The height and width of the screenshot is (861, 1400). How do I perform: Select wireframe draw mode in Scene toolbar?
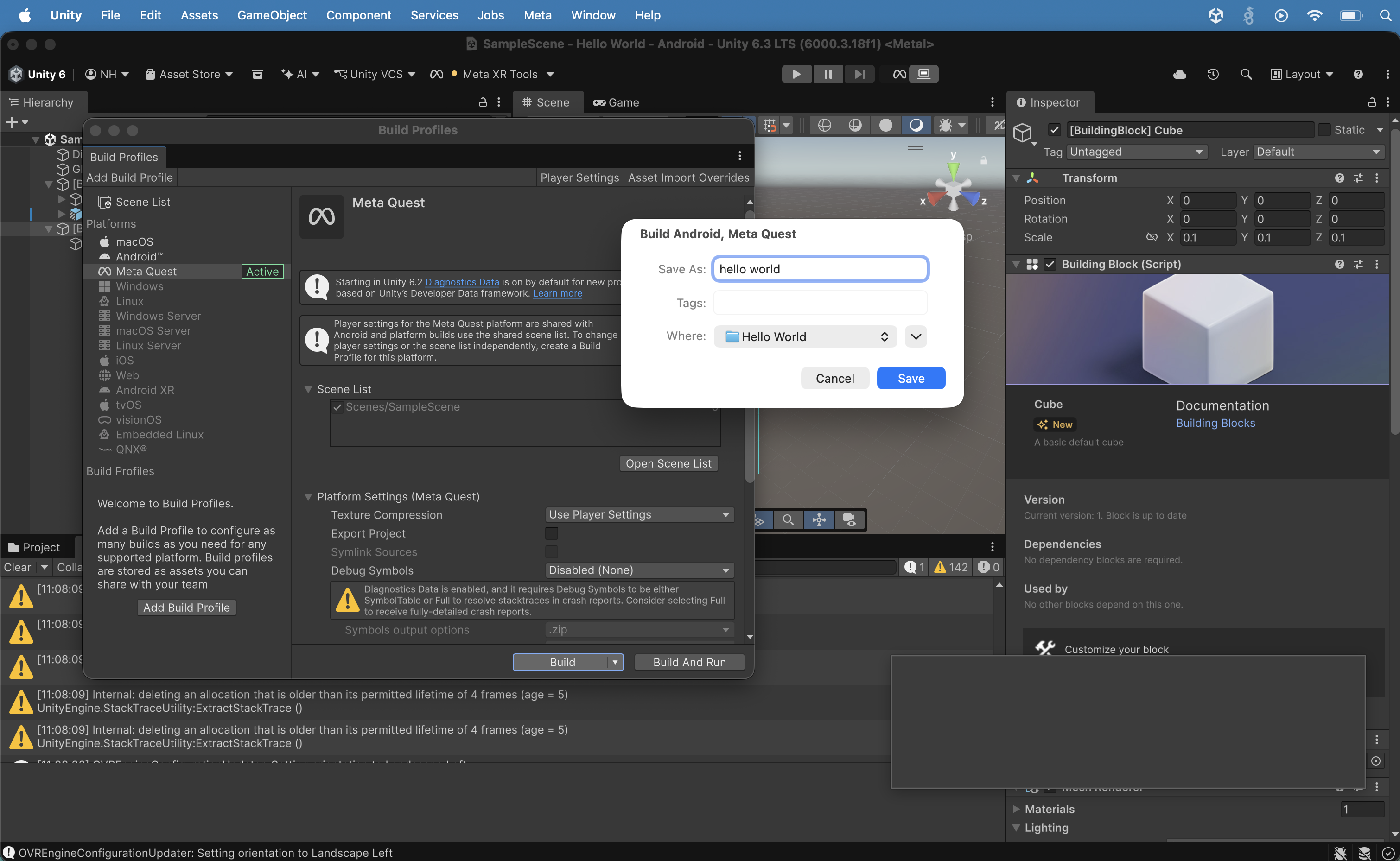pyautogui.click(x=824, y=125)
